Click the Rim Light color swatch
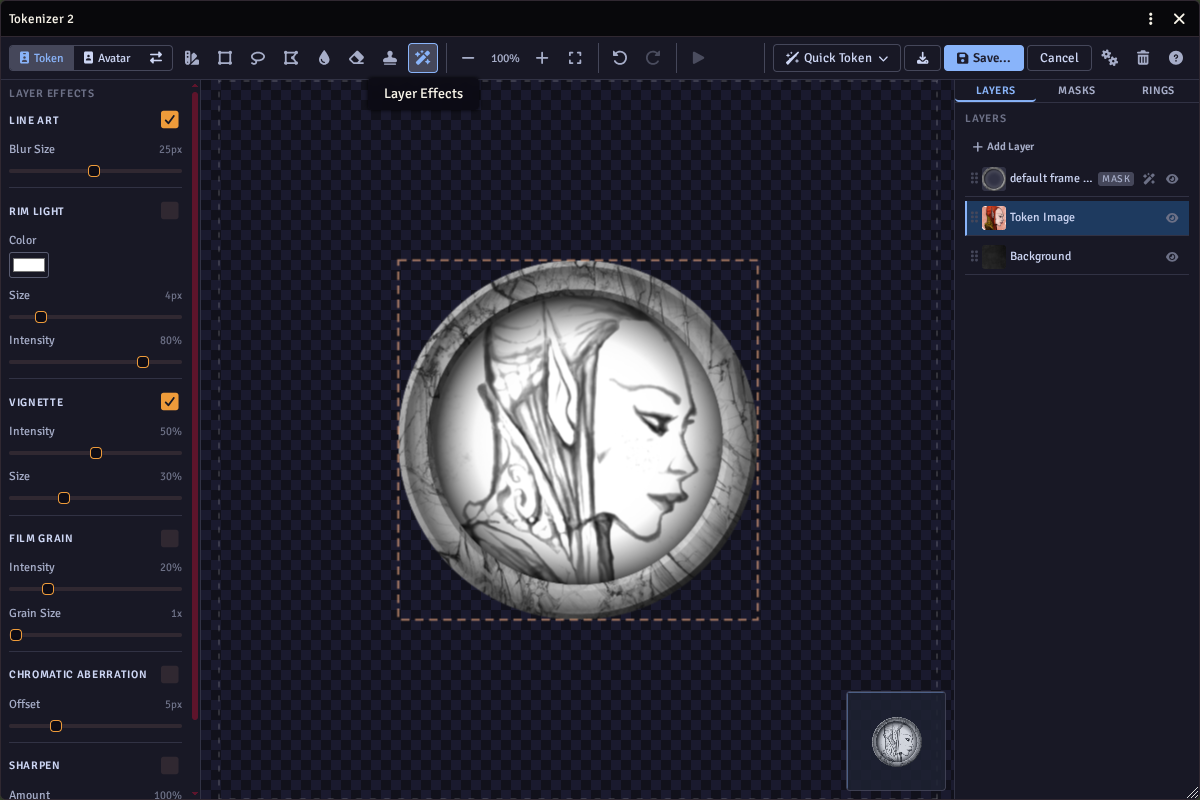The width and height of the screenshot is (1200, 800). click(29, 265)
